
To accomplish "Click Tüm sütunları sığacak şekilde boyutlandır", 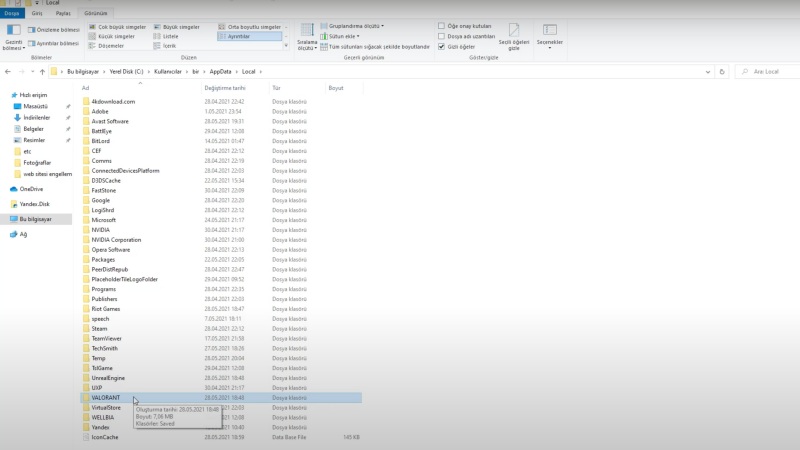I will (x=375, y=46).
